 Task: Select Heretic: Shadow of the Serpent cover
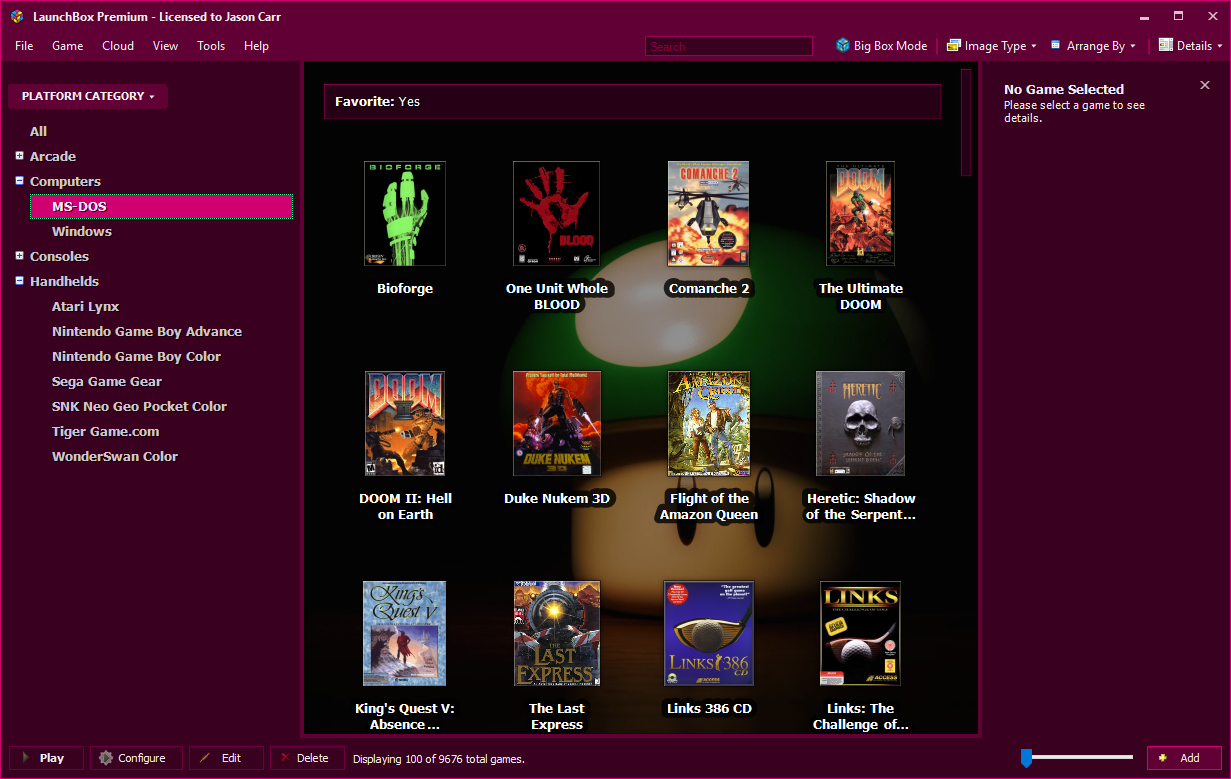861,424
